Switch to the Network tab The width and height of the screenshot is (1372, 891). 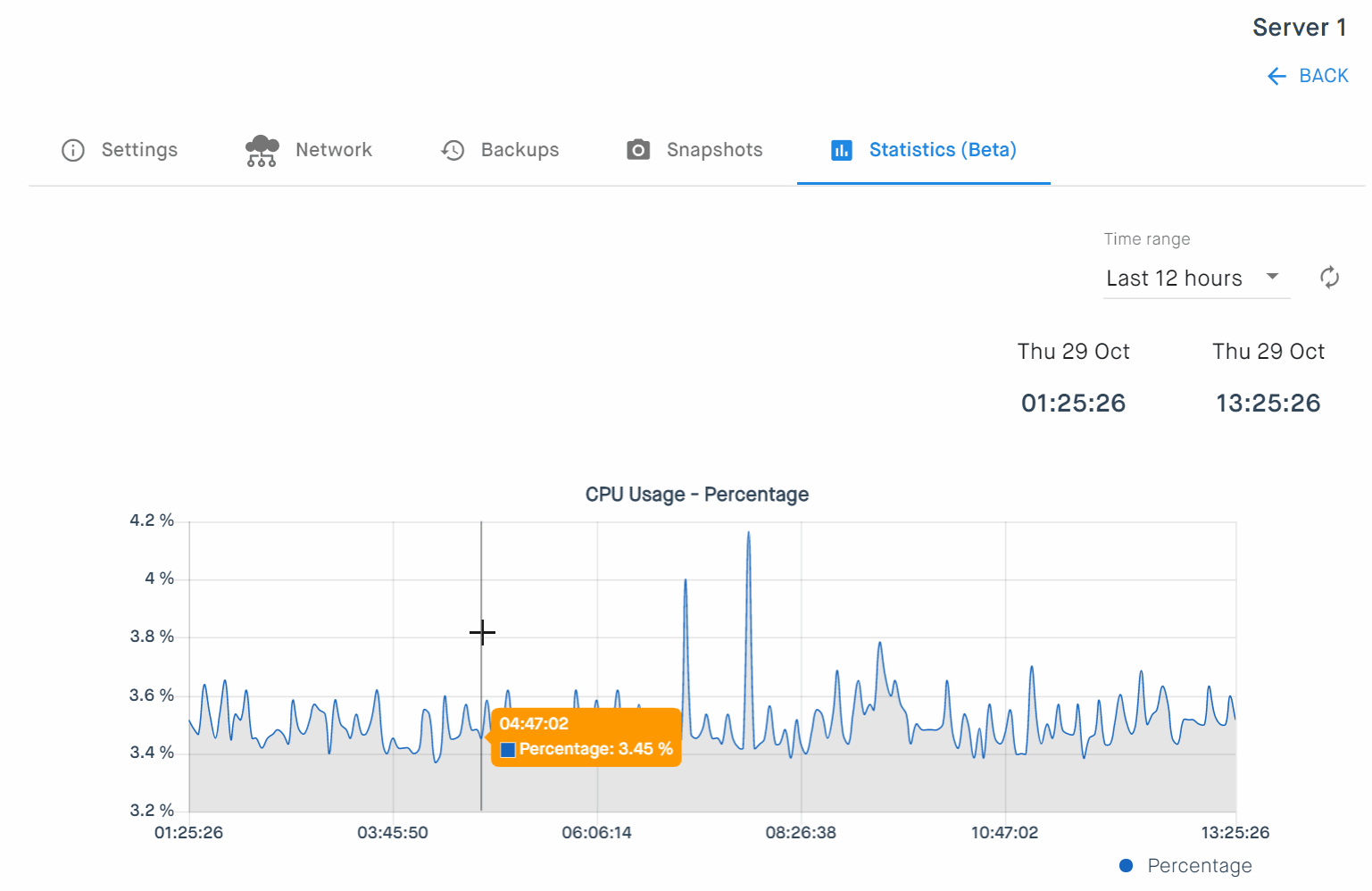tap(308, 150)
